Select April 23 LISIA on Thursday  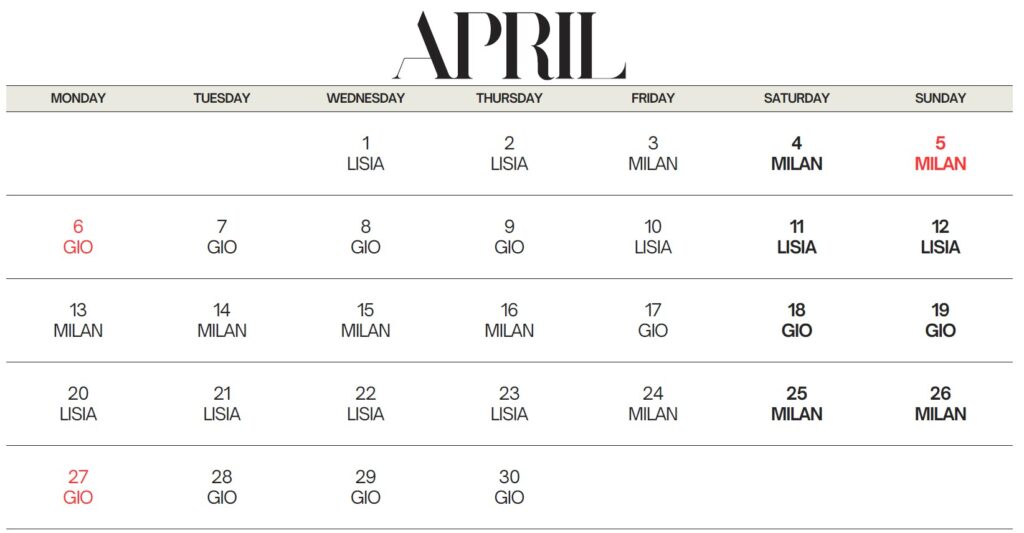tap(509, 403)
